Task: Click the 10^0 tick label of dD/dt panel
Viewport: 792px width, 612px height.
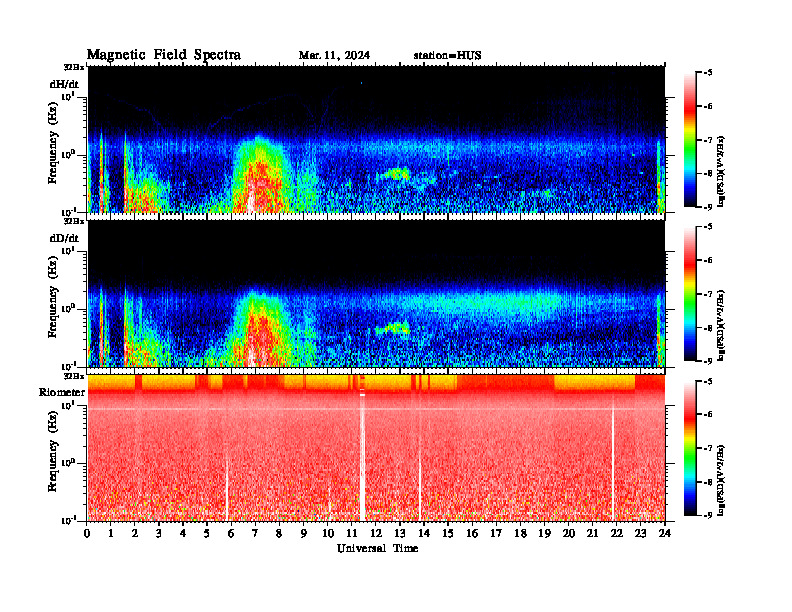Action: tap(69, 309)
